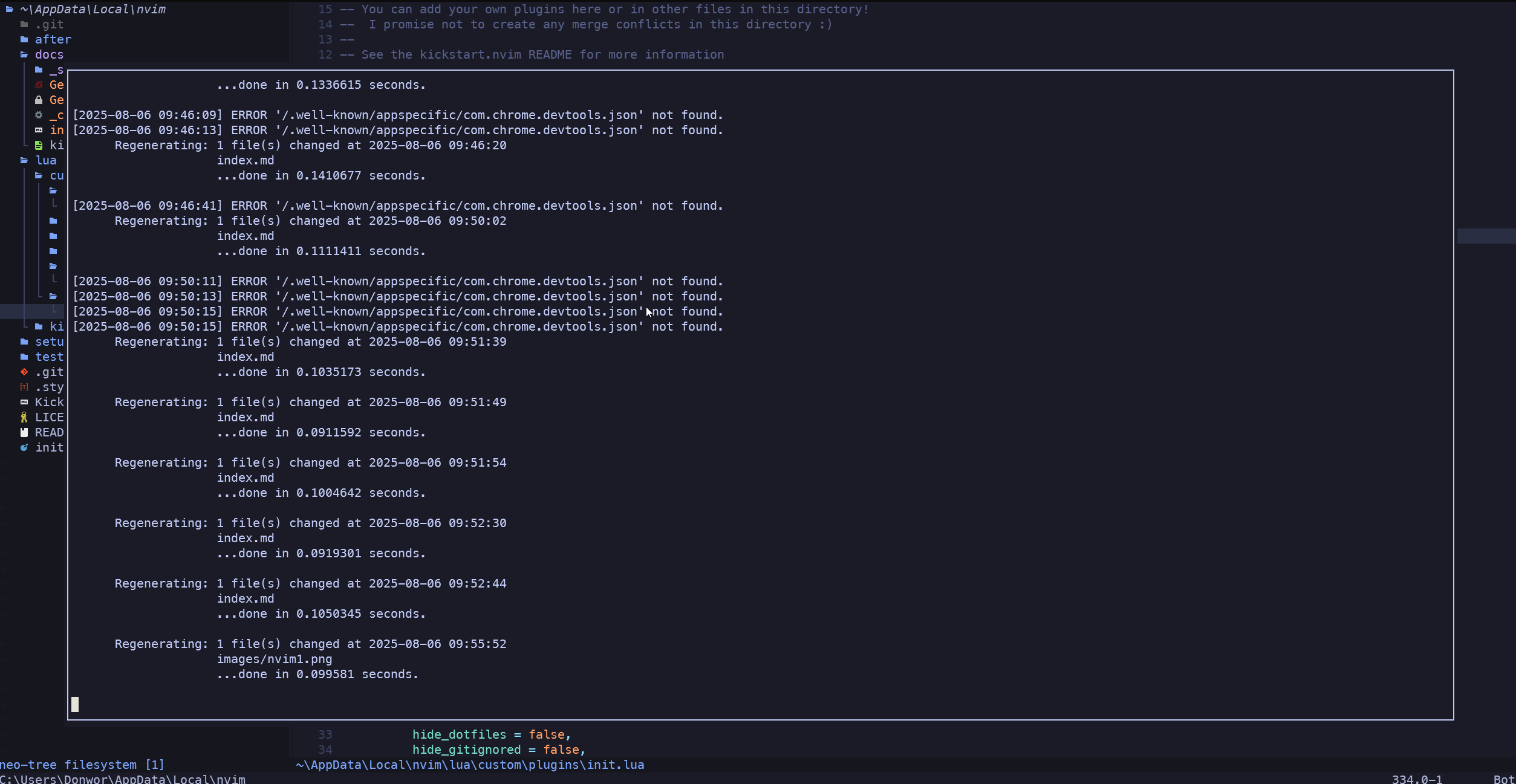Click the cursor block inside the floating terminal
1516x784 pixels.
76,705
